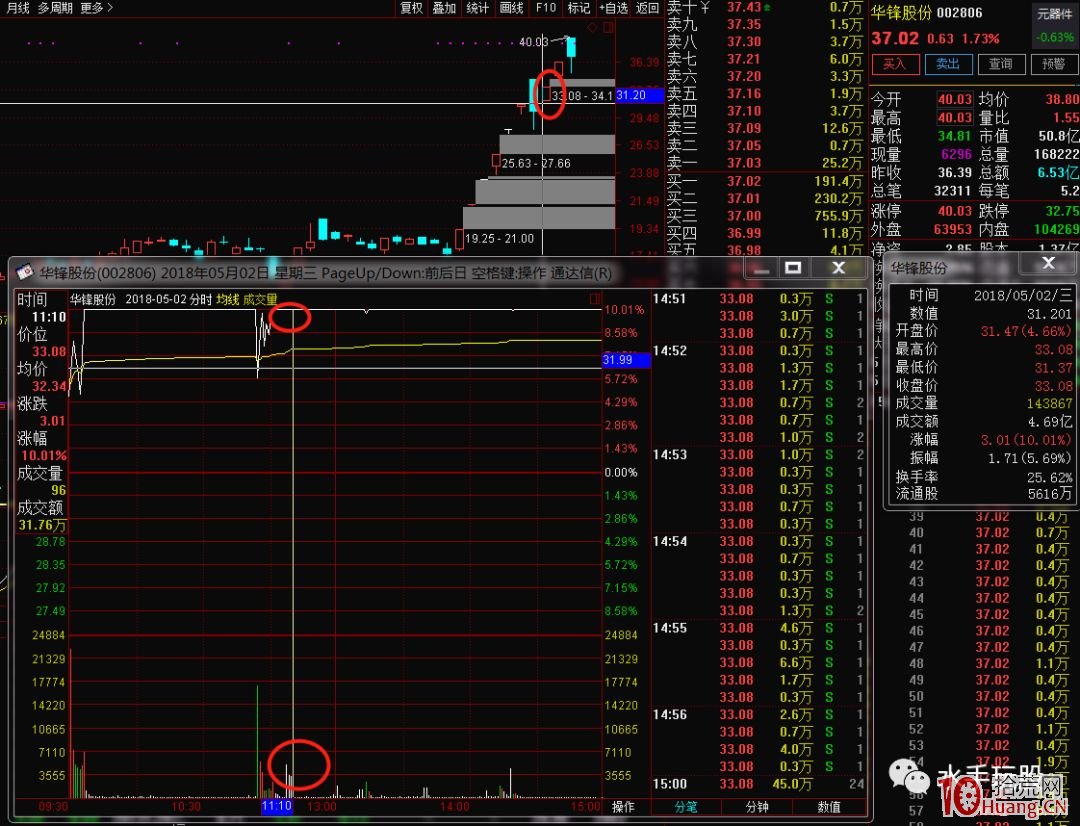1080x826 pixels.
Task: Click the 涨停 price 40.03
Action: pyautogui.click(x=954, y=211)
